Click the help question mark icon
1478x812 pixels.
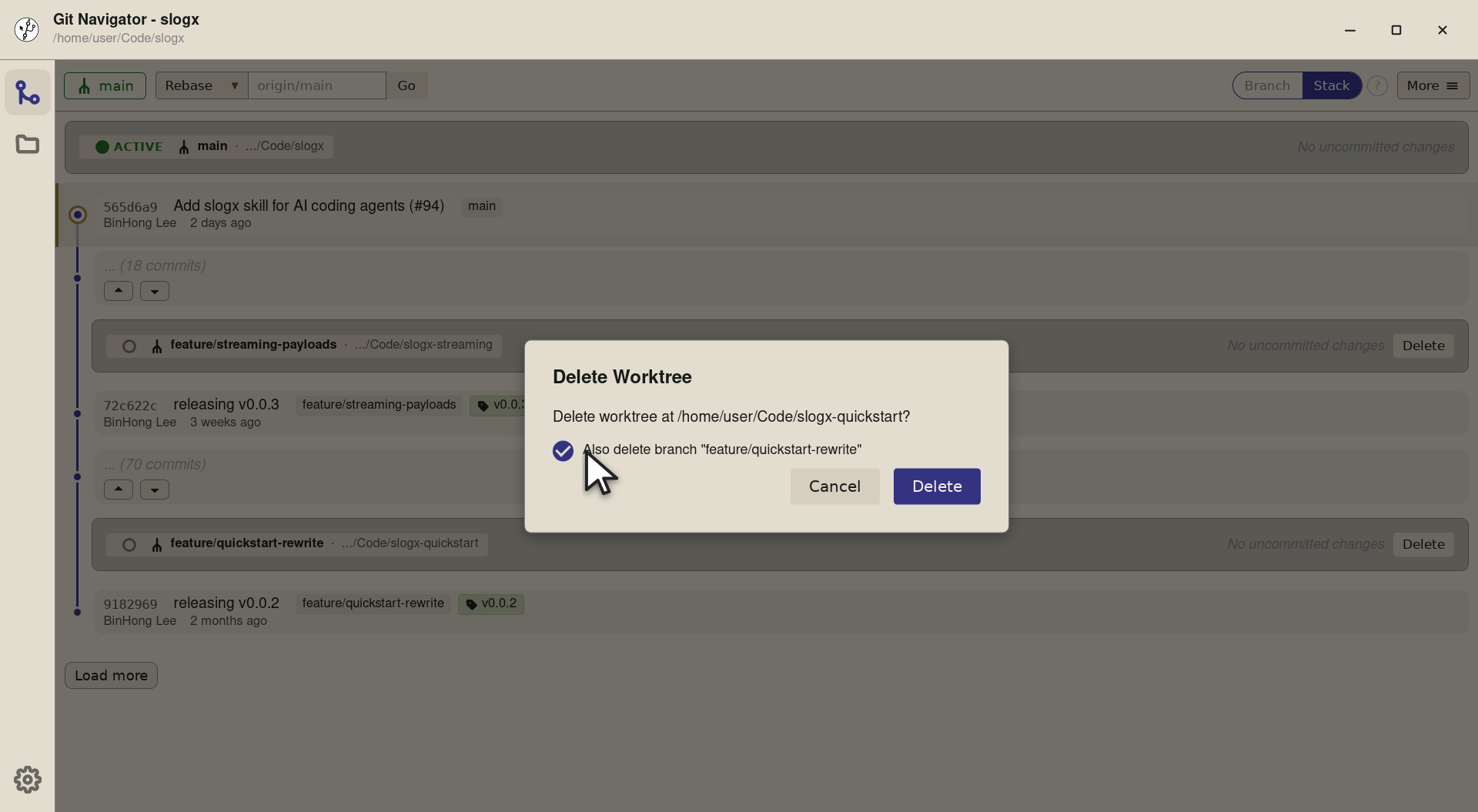coord(1377,85)
